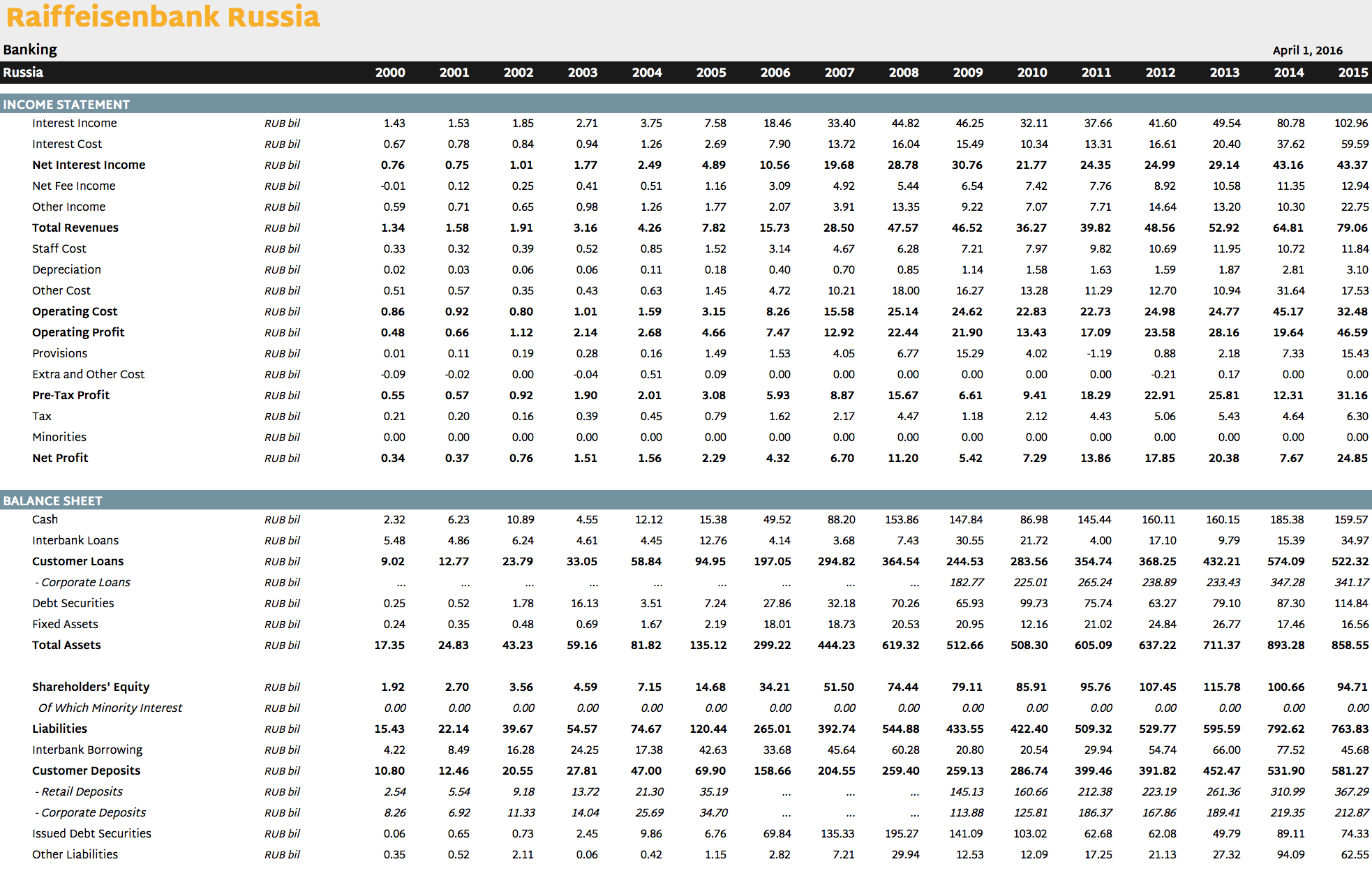
Task: Click Shareholders' Equity 2012 value 107.45
Action: [x=1158, y=687]
